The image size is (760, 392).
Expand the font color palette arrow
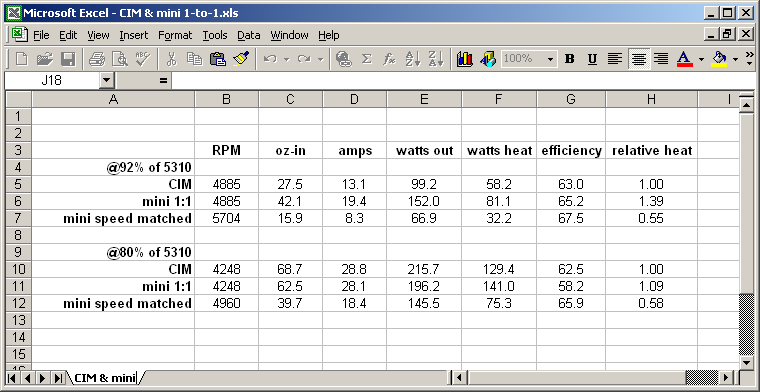[x=701, y=59]
